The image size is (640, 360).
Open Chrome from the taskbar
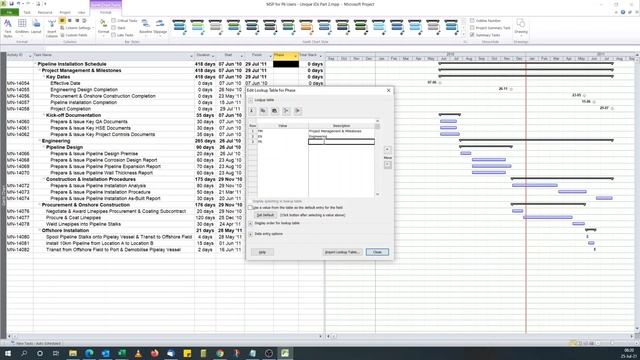pos(220,353)
